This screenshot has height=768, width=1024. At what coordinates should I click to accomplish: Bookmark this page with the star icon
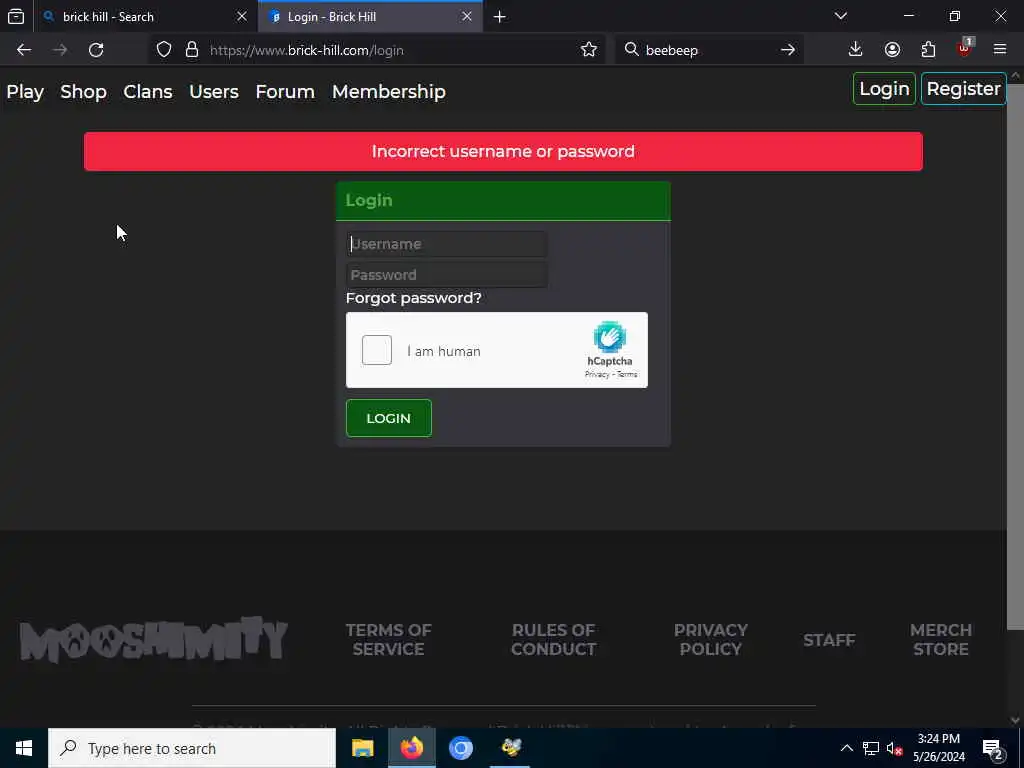point(588,50)
